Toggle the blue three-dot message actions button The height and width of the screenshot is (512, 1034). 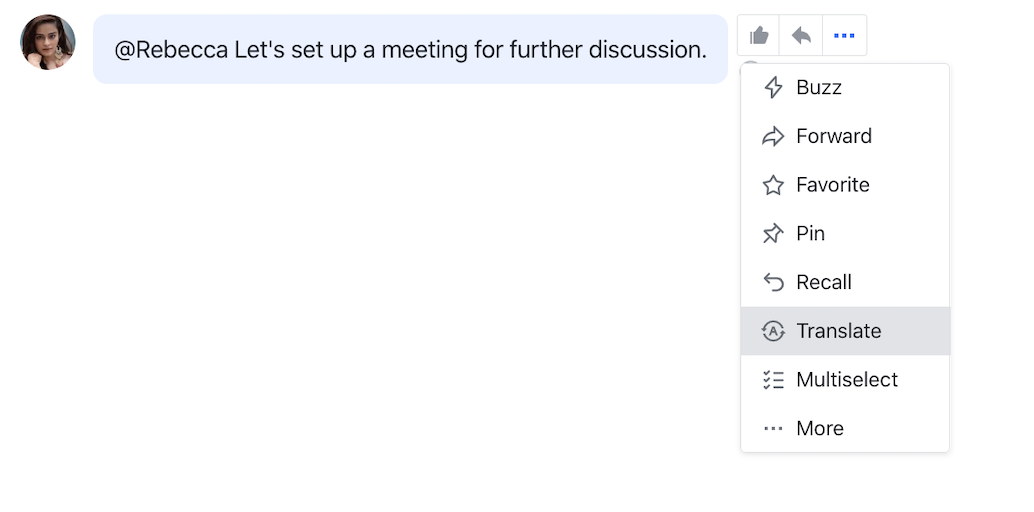click(844, 35)
